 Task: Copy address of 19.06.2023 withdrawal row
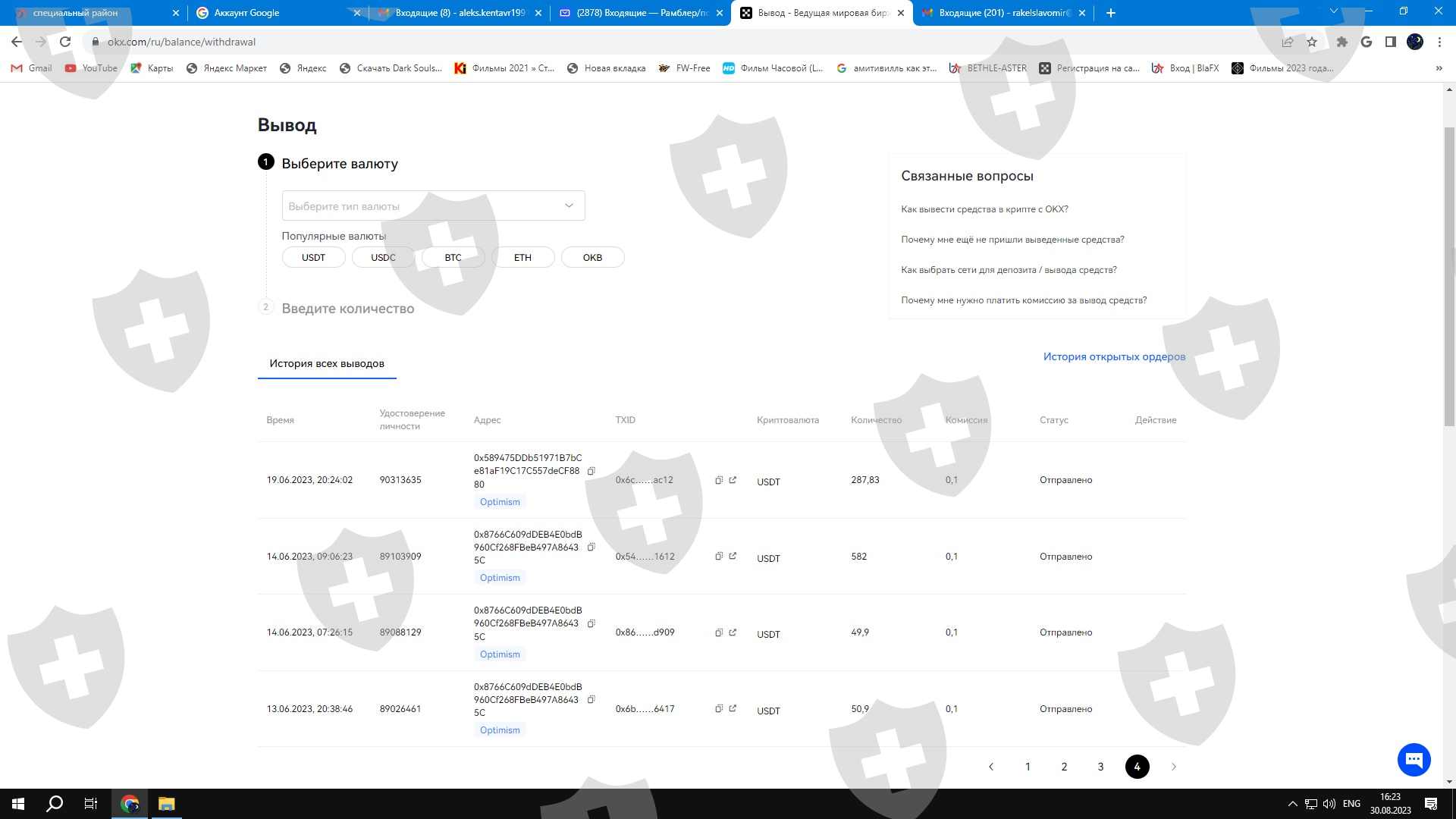click(591, 471)
